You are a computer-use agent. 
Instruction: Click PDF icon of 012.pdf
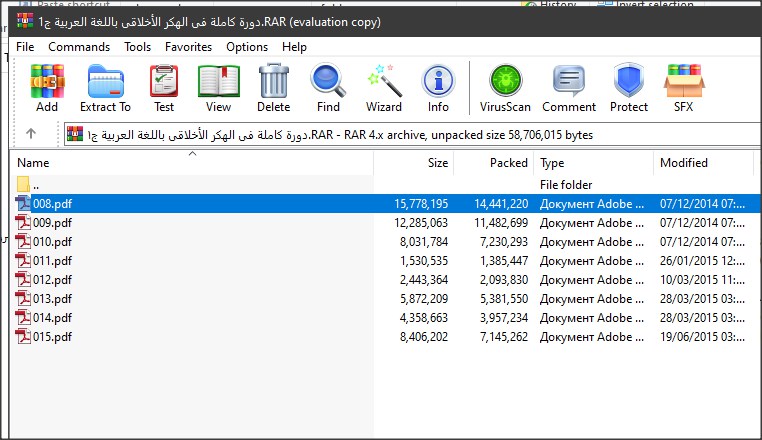pos(23,279)
